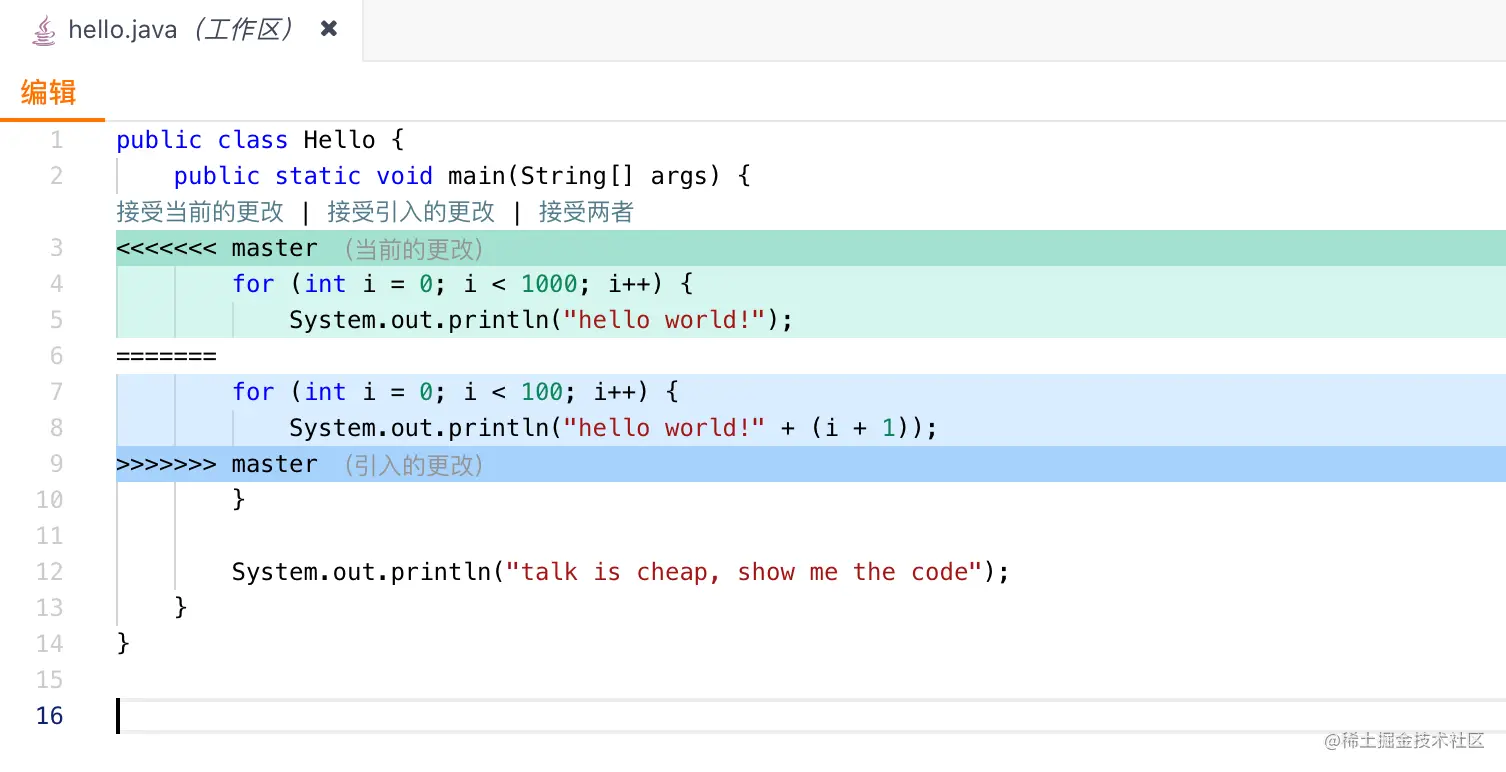Click the <<<<<<< master conflict marker line

811,248
